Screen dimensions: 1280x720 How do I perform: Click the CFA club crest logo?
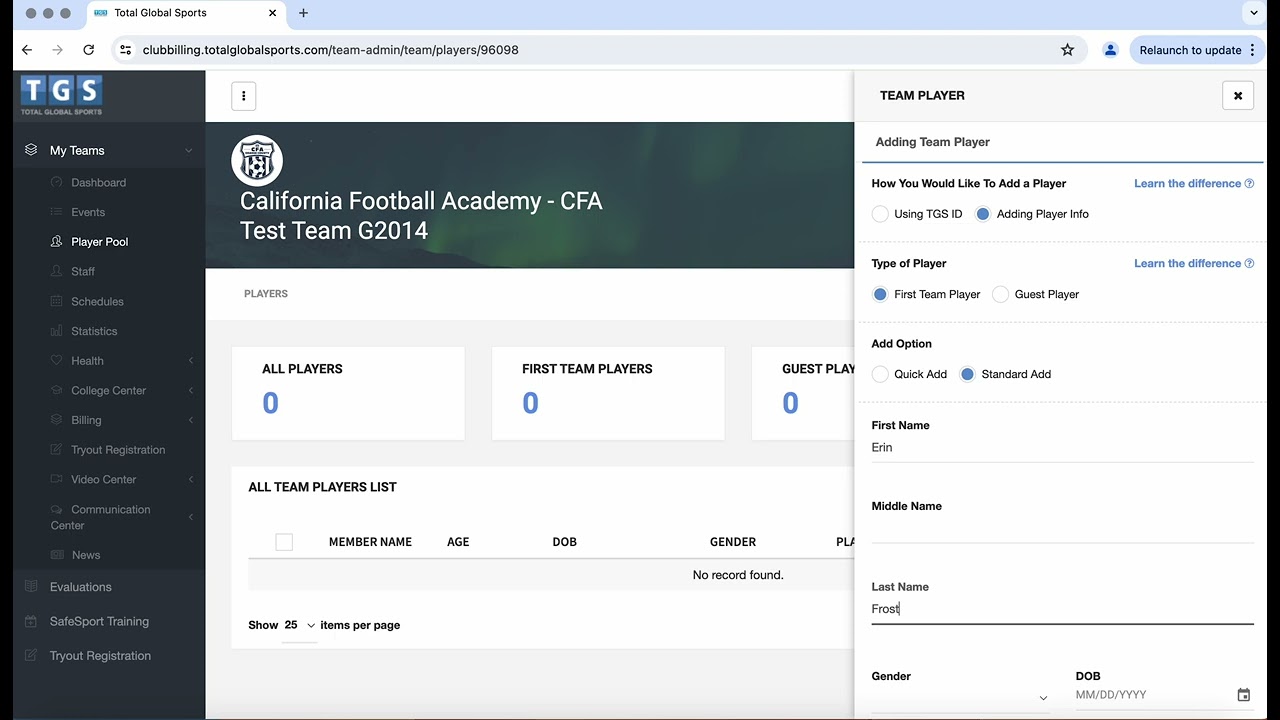(257, 161)
